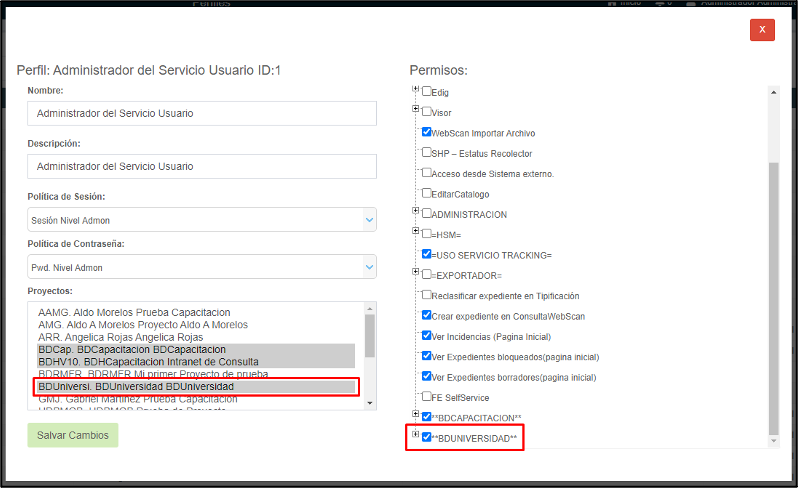
Task: Toggle the FE SelfService checkbox
Action: [427, 397]
